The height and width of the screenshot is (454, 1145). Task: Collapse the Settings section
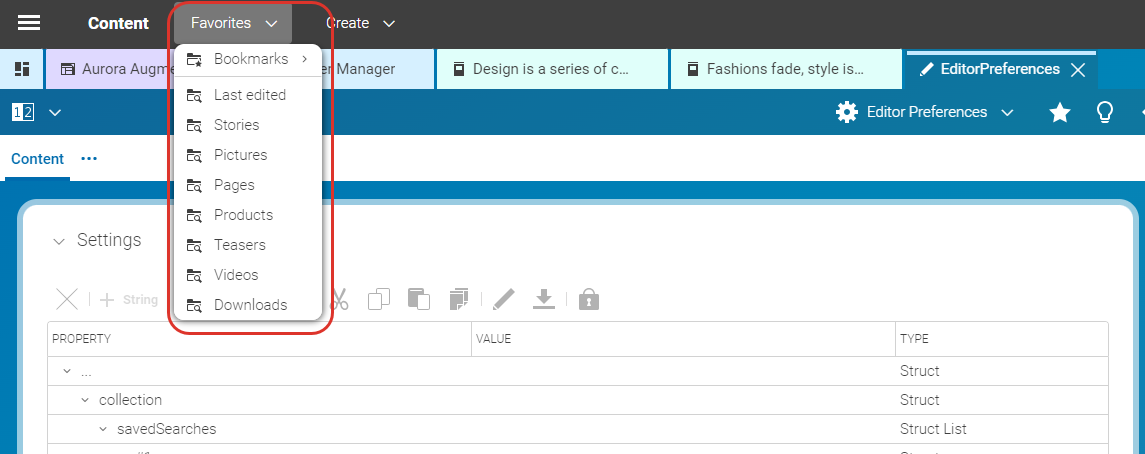[59, 241]
